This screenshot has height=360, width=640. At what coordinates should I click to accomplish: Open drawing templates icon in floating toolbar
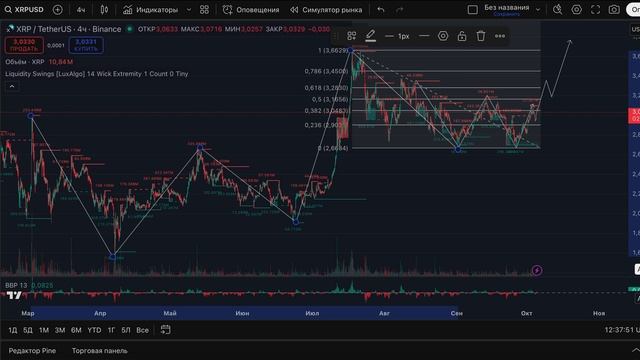pyautogui.click(x=351, y=36)
